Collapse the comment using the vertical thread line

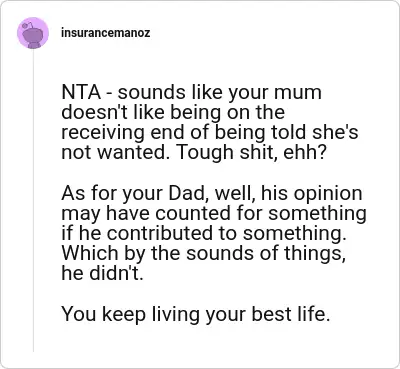point(33,200)
